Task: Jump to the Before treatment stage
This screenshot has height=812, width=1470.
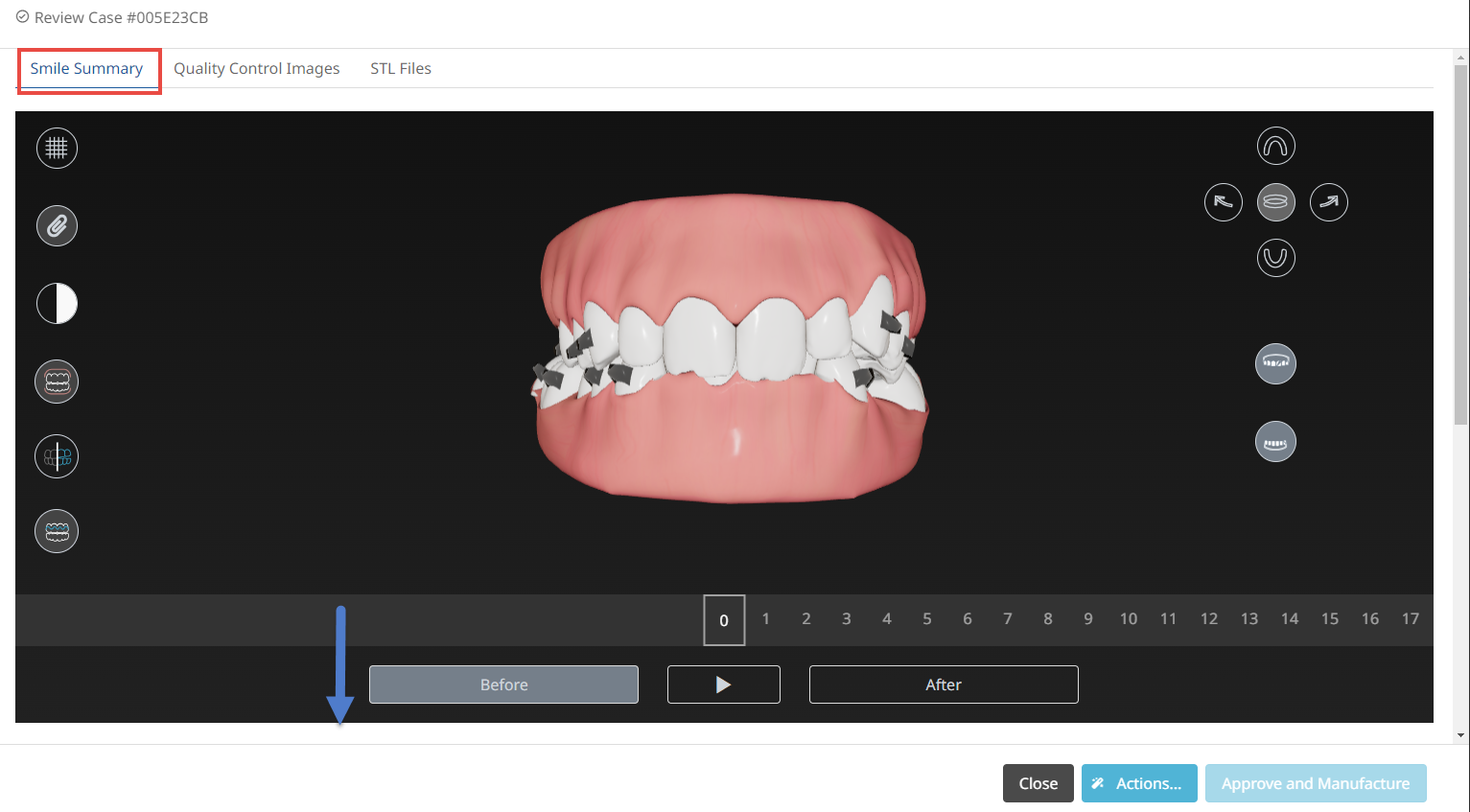Action: click(x=503, y=684)
